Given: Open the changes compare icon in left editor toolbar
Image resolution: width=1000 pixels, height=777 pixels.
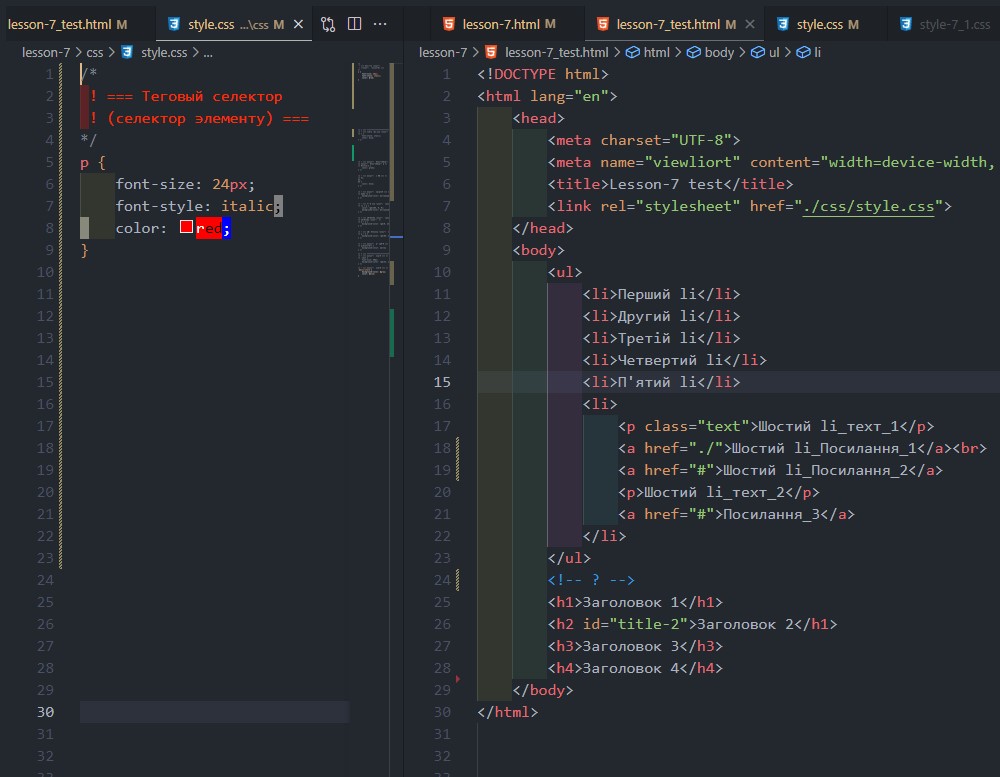Looking at the screenshot, I should pos(328,24).
